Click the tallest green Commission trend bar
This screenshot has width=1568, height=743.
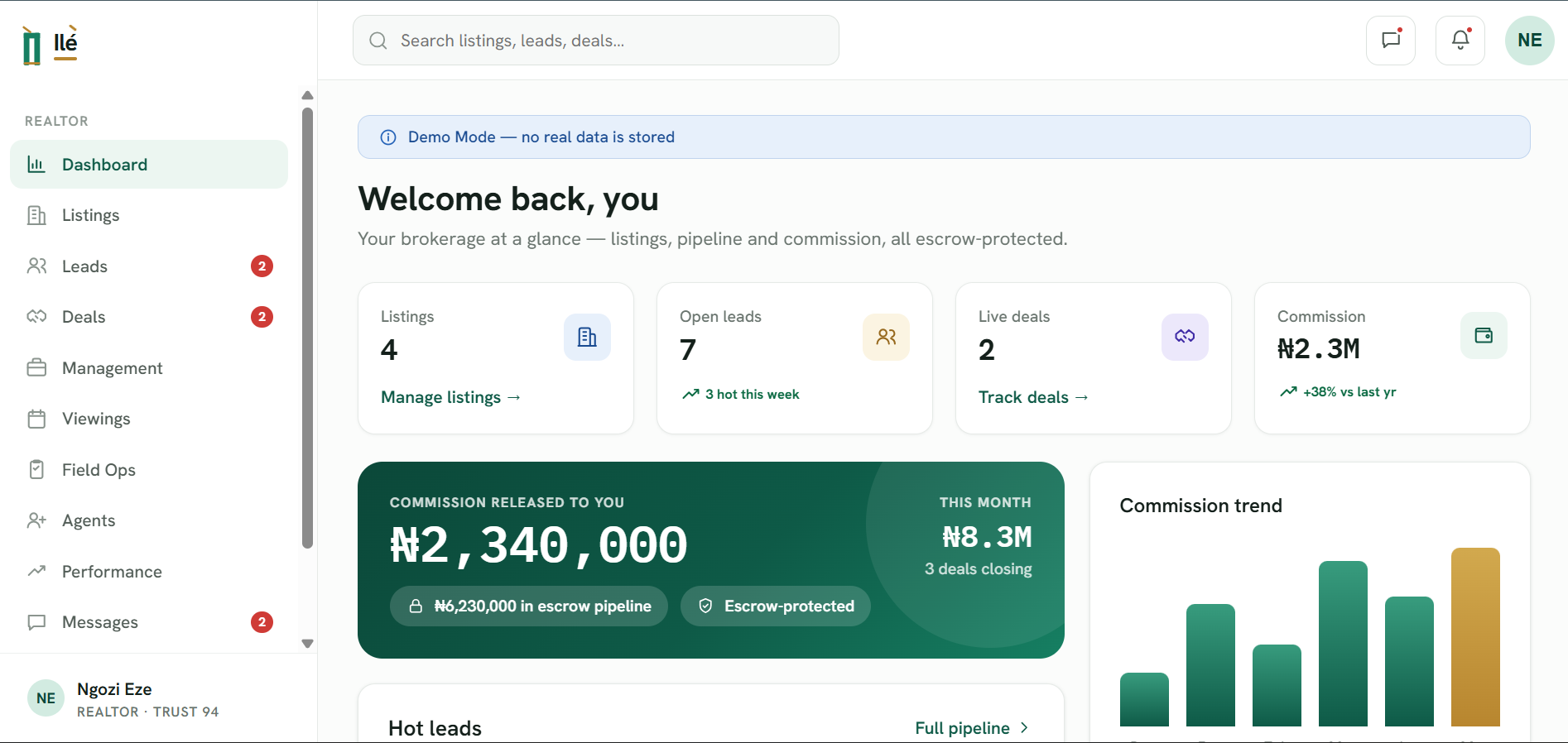tap(1343, 644)
